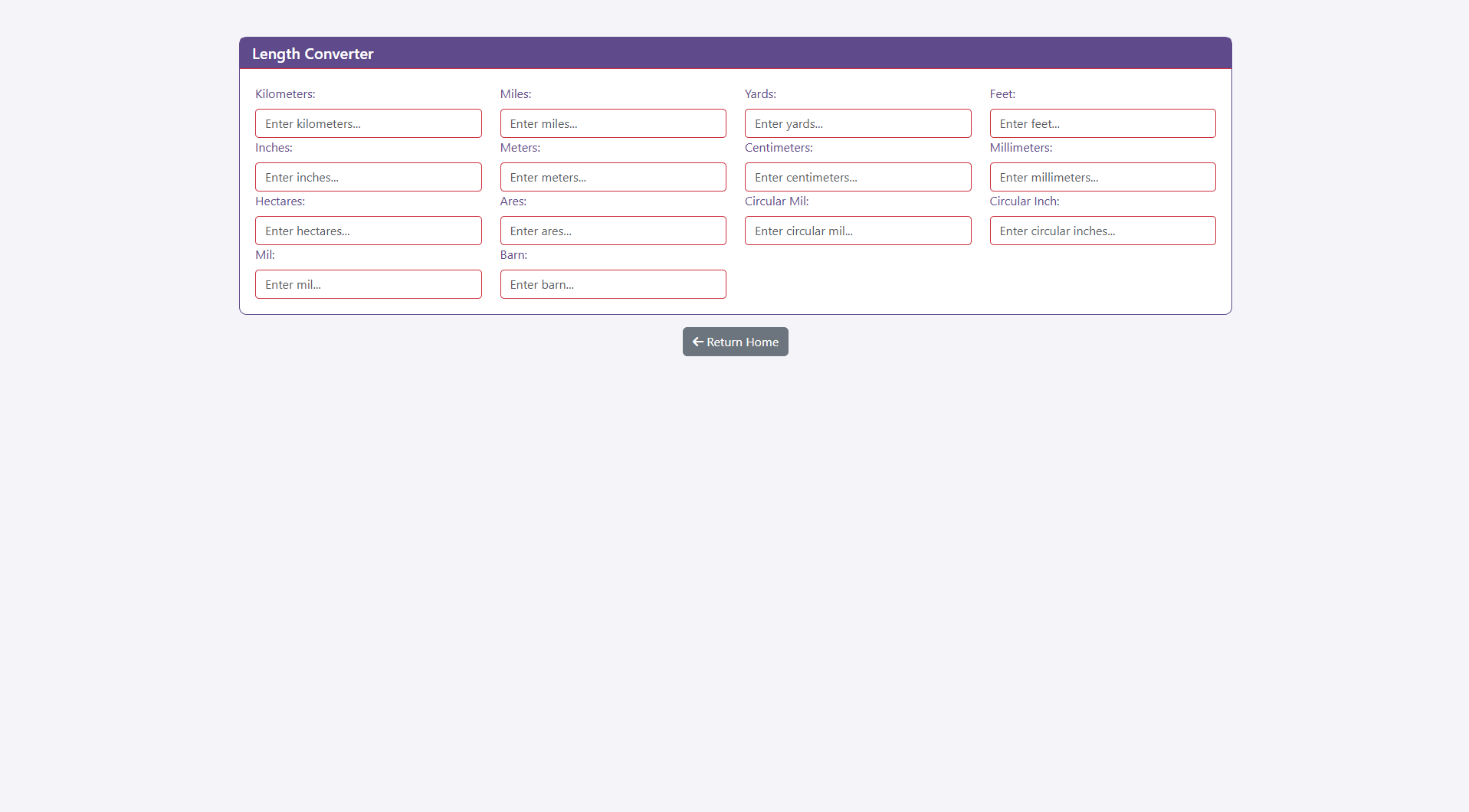This screenshot has height=812, width=1469.
Task: Focus the Inches entry box
Action: tap(368, 177)
